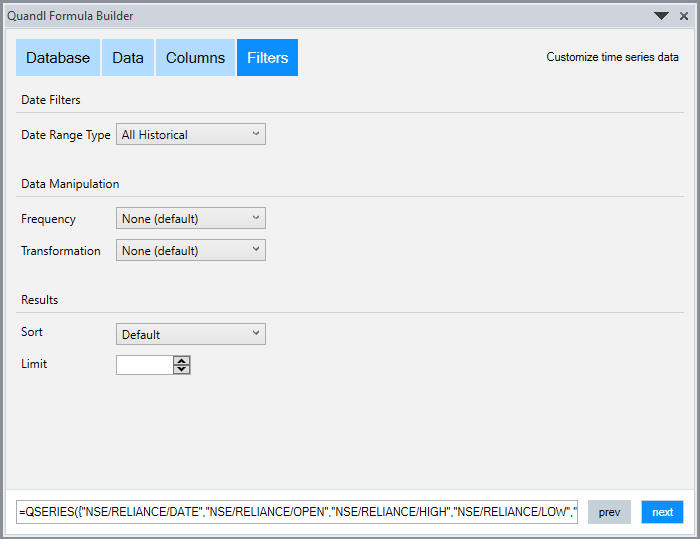Expand the Frequency dropdown

point(191,218)
